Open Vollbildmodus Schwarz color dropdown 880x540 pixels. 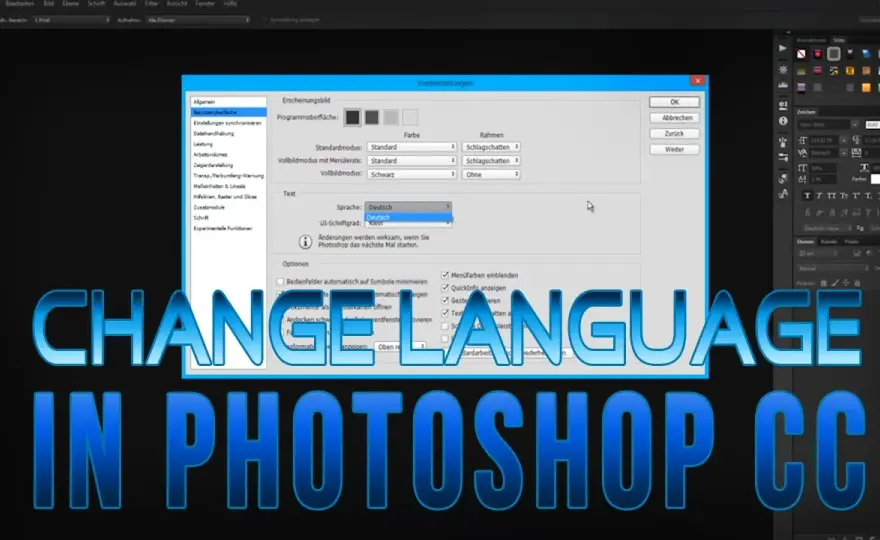(411, 175)
